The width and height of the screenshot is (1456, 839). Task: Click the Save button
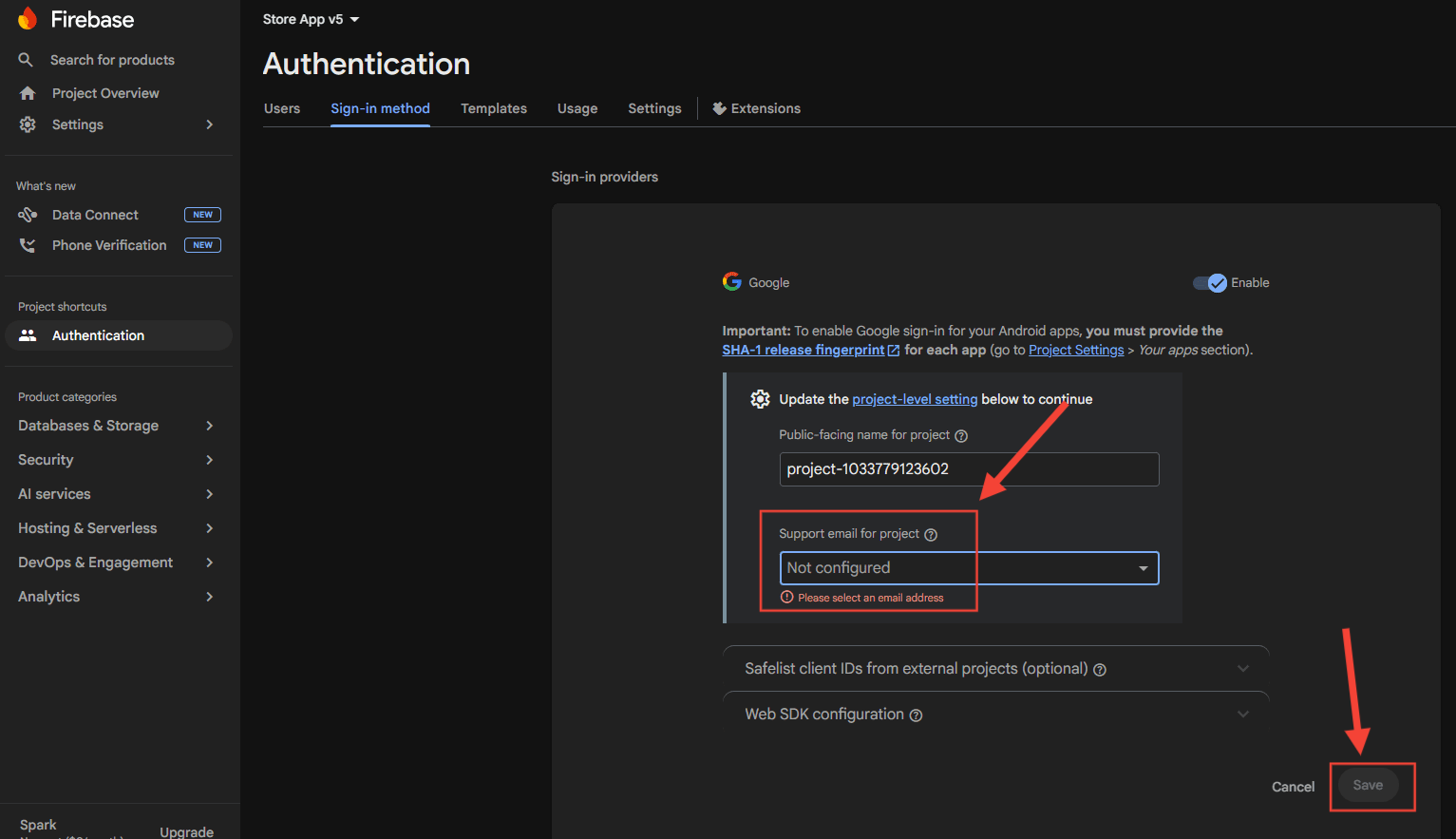tap(1368, 785)
